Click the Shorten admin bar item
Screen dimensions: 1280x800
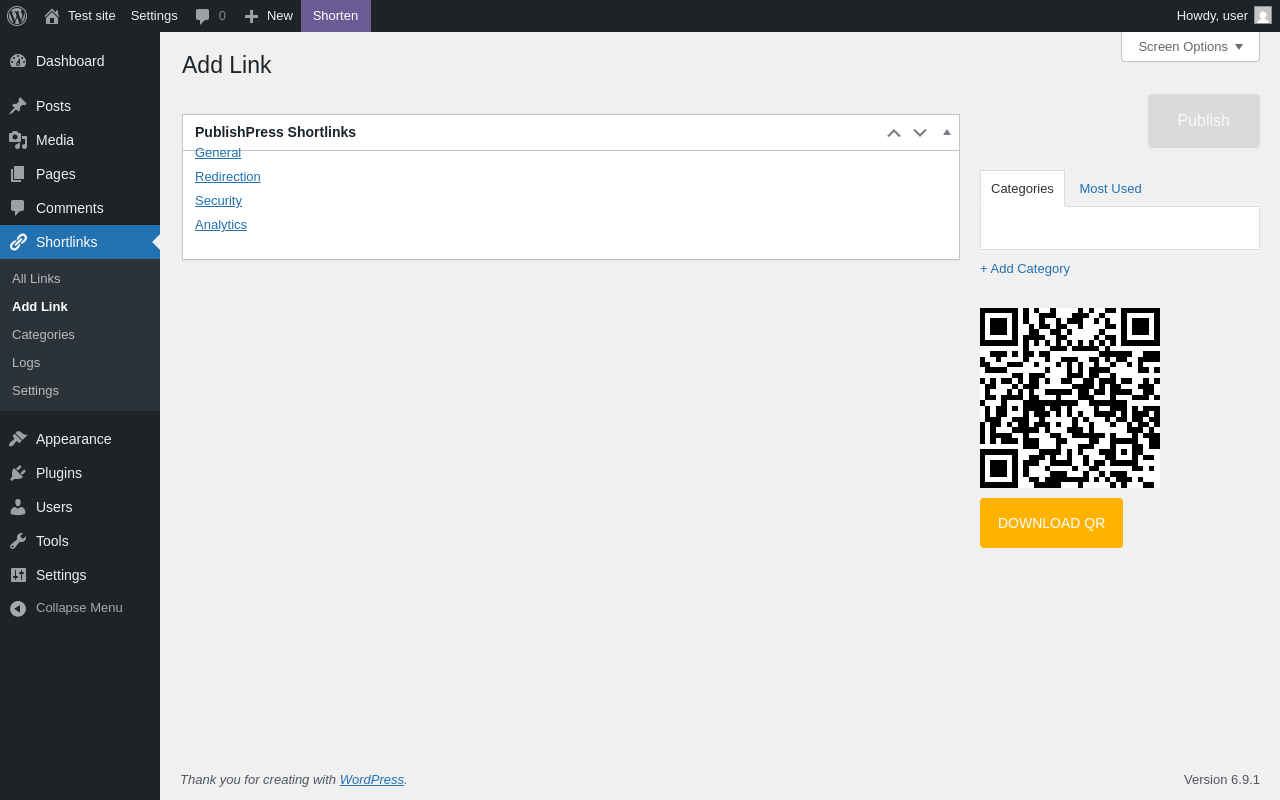pyautogui.click(x=335, y=16)
